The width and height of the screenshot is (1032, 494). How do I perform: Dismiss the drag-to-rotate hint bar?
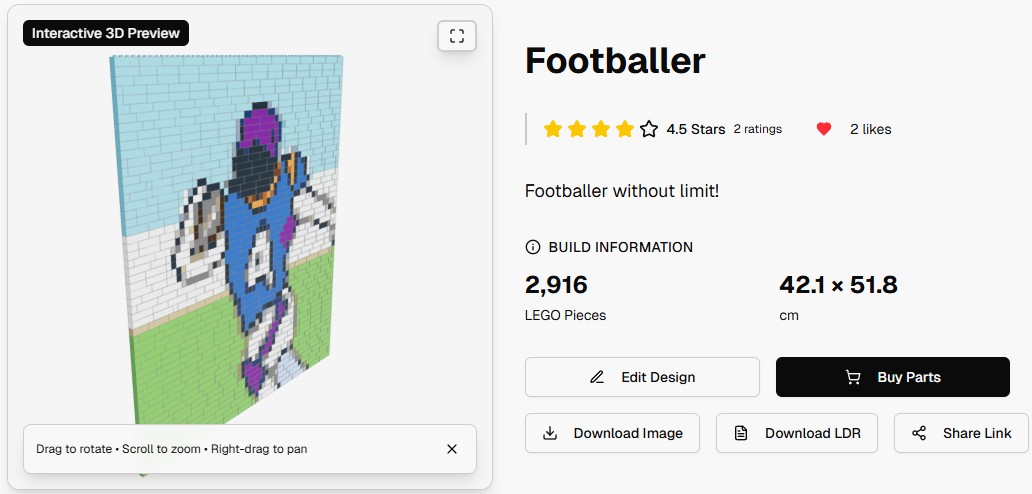(452, 449)
